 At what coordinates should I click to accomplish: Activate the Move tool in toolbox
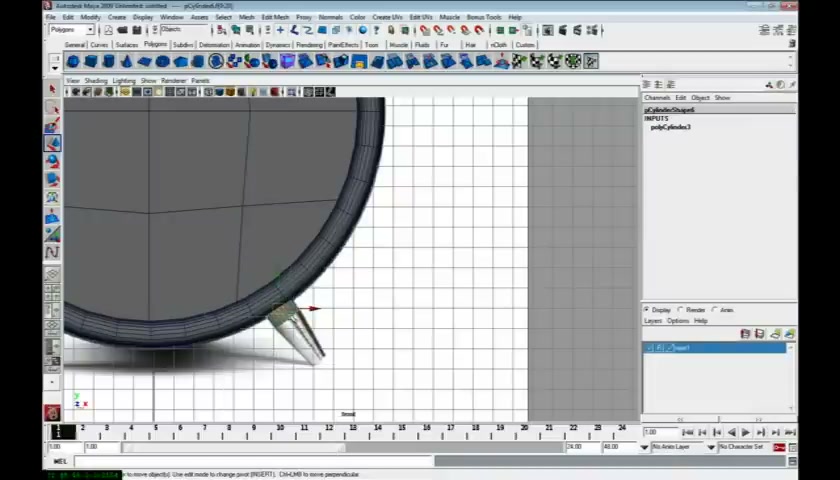(52, 144)
